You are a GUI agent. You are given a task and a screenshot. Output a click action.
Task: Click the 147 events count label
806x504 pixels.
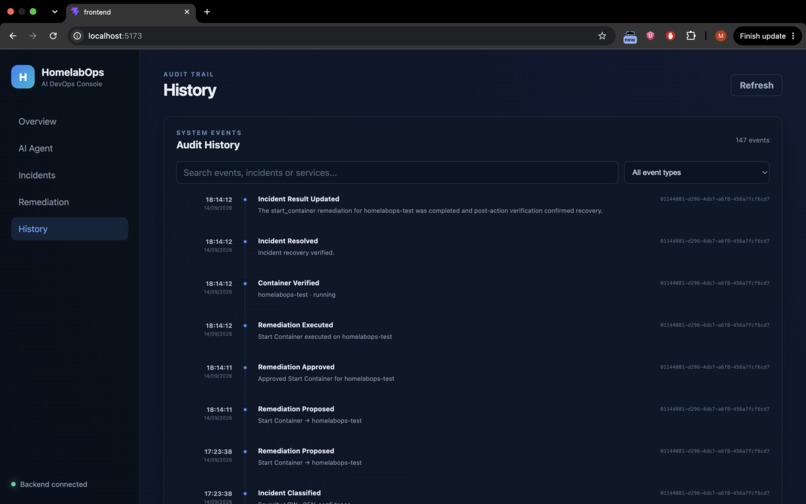click(x=752, y=140)
